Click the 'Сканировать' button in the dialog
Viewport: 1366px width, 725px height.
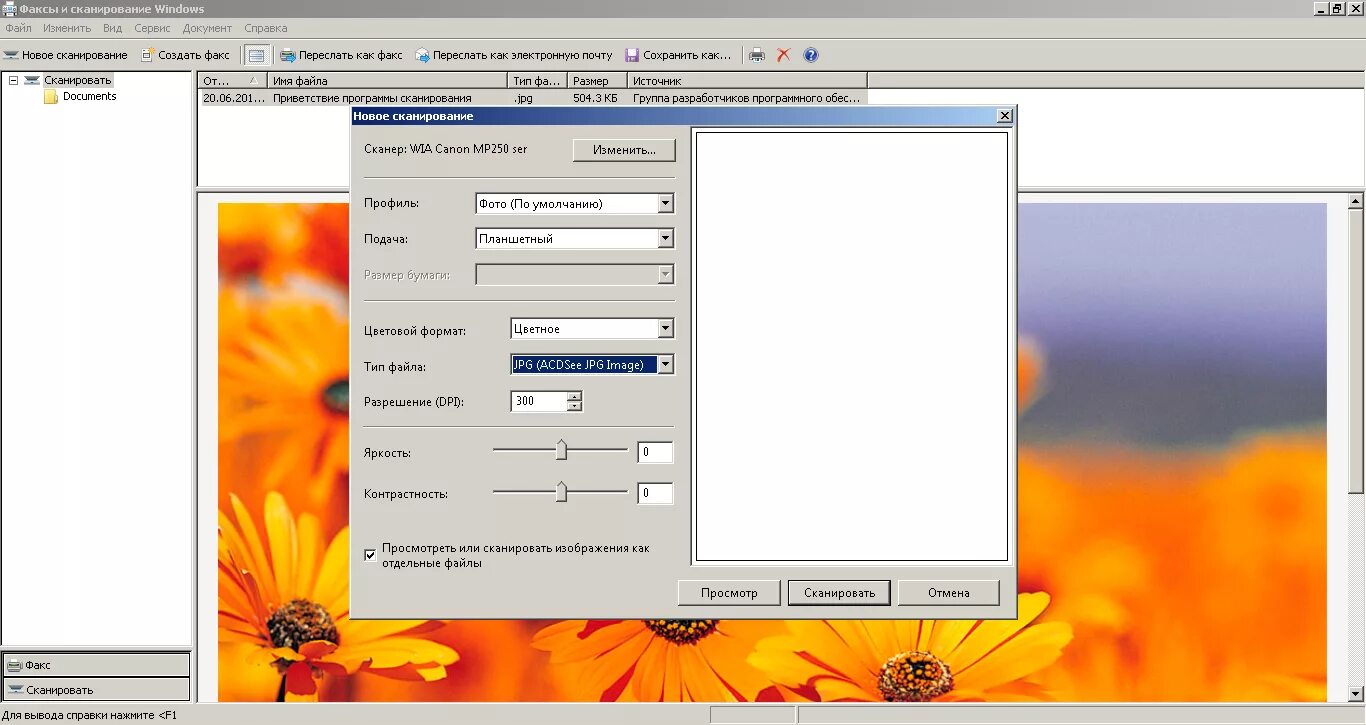coord(839,593)
